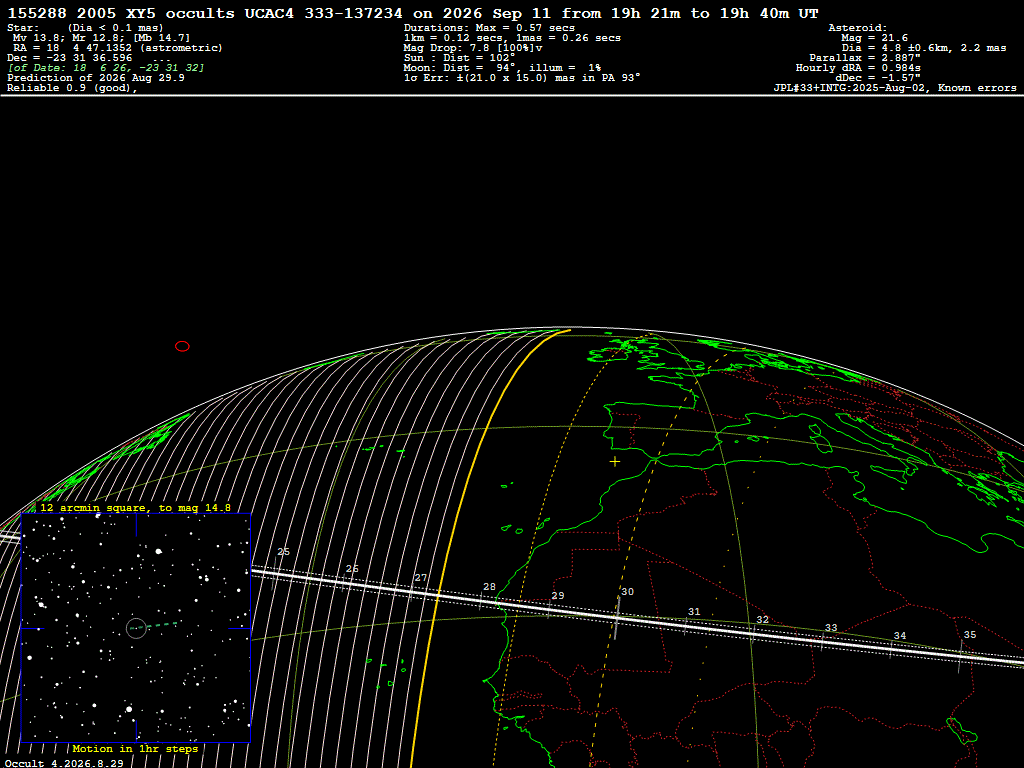This screenshot has width=1024, height=768.
Task: Click the green 'of Date' coordinates line
Action: (106, 68)
